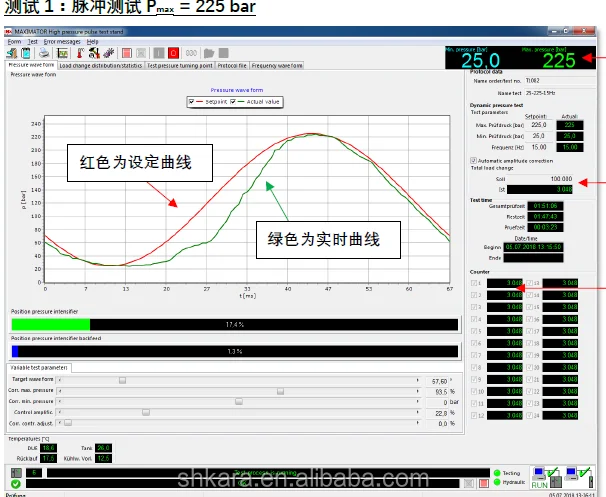The image size is (606, 497).
Task: Toggle Automatic amplitude correction checkbox
Action: [473, 160]
